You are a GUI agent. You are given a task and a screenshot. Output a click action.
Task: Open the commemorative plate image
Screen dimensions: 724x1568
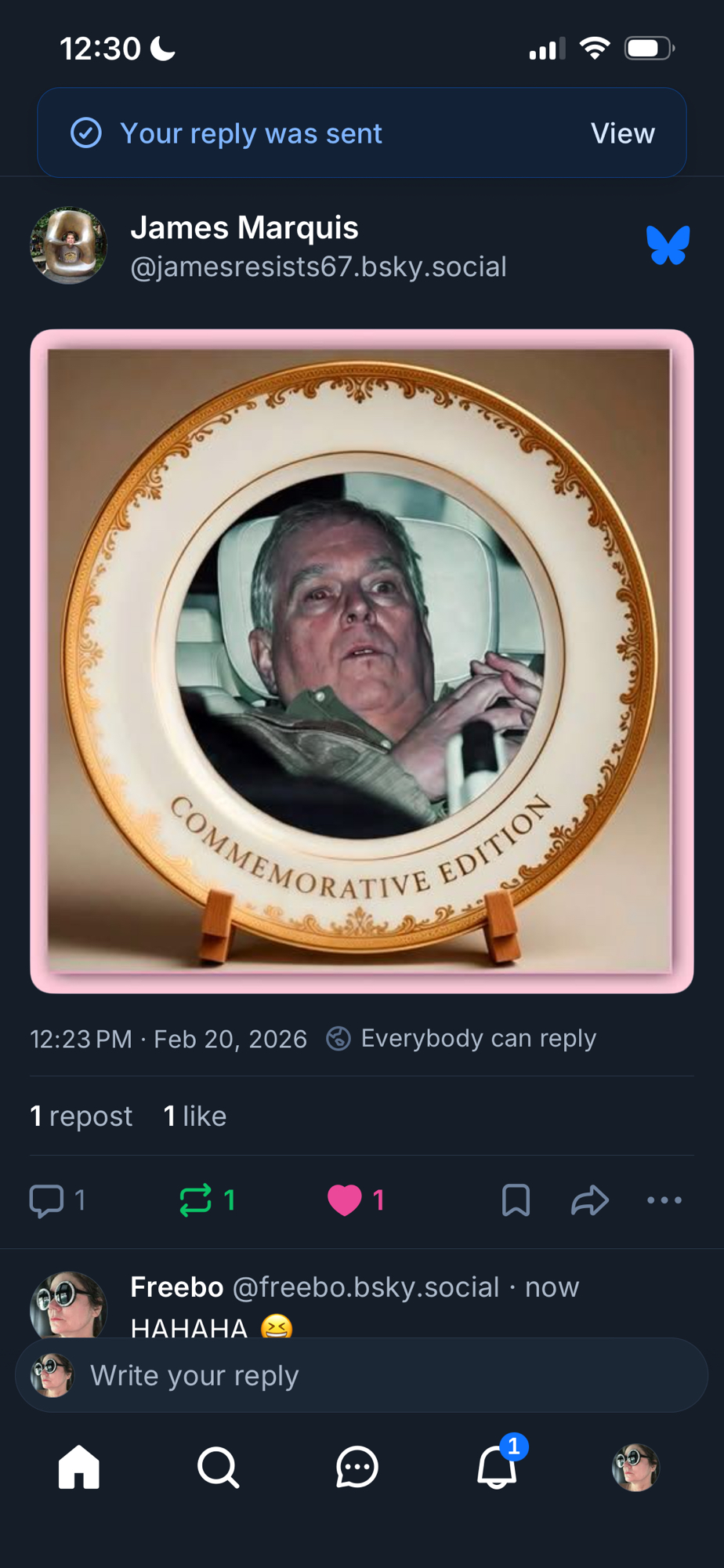pos(362,661)
